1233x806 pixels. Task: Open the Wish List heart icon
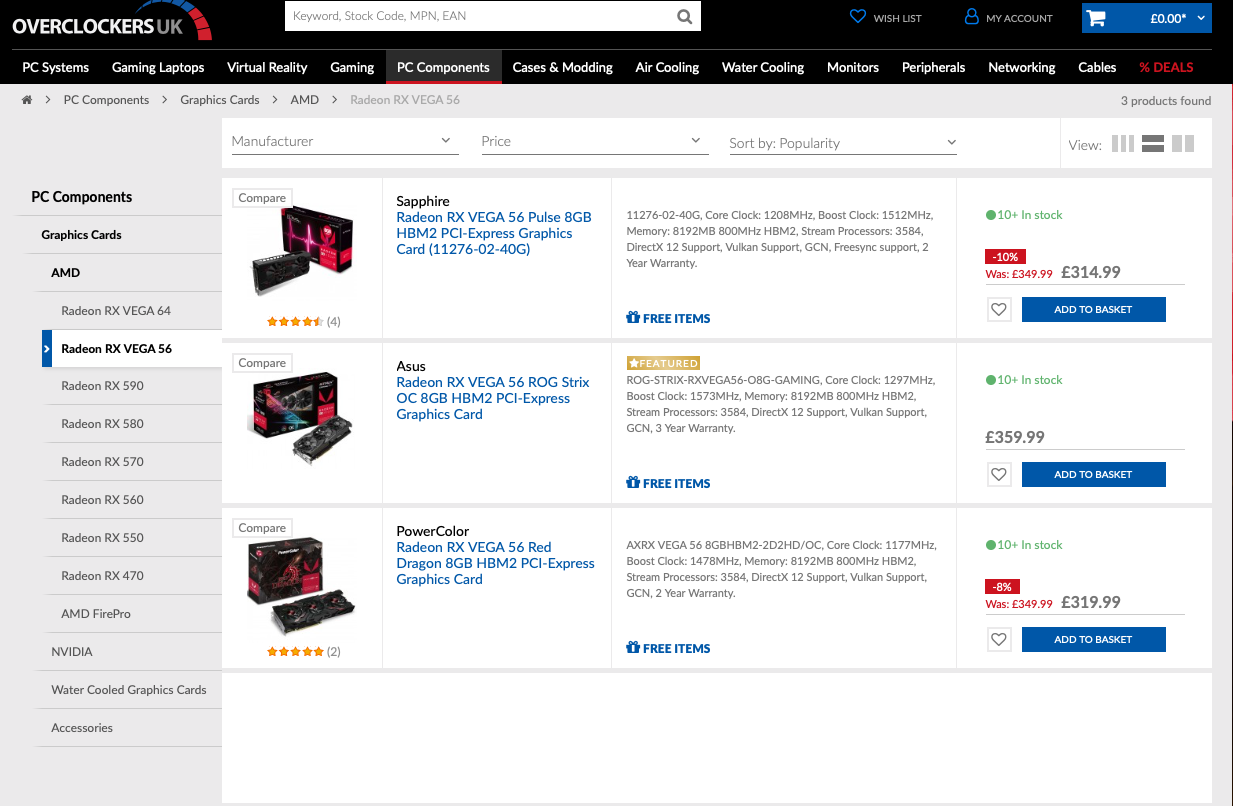[857, 17]
